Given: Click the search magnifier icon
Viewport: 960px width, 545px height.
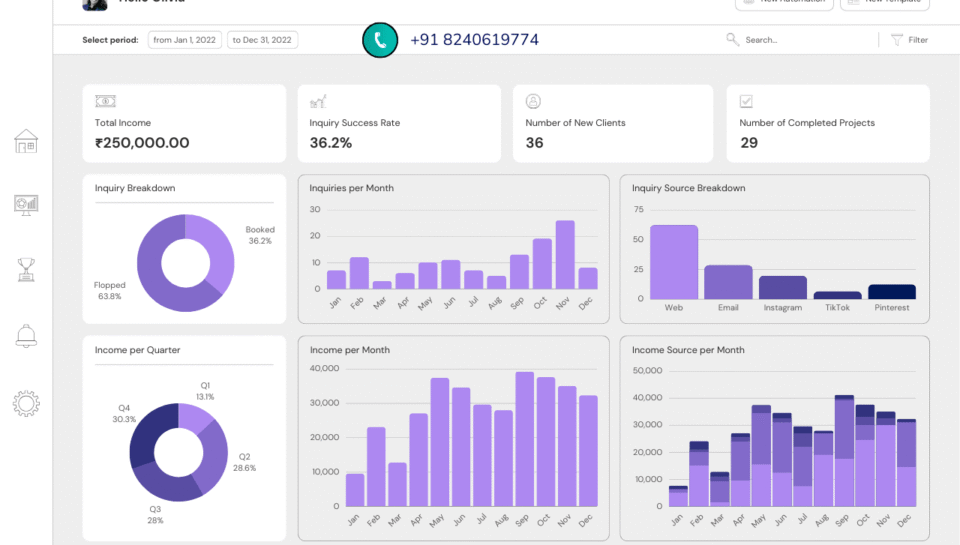Looking at the screenshot, I should pos(733,40).
